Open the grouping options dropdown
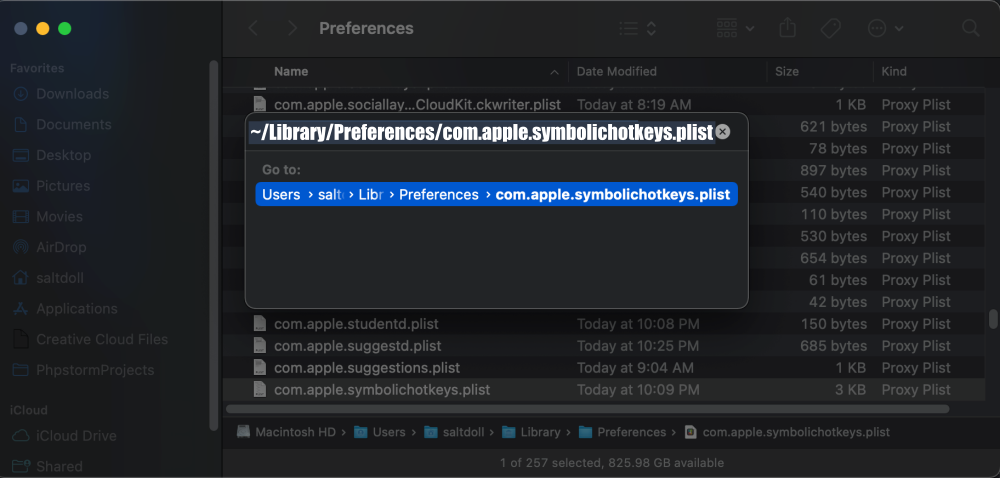 [x=735, y=29]
